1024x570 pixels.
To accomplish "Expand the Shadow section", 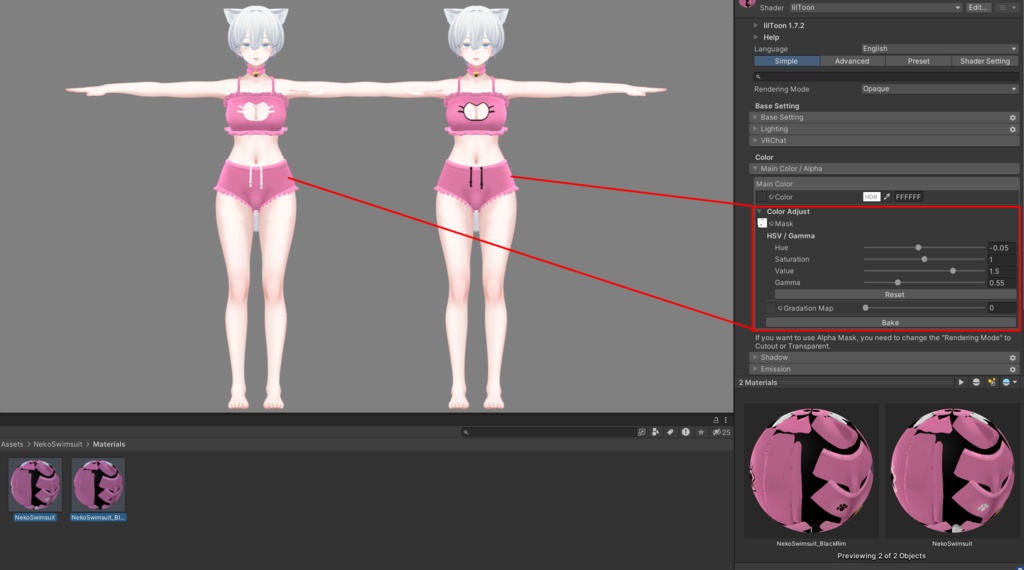I will [x=756, y=358].
